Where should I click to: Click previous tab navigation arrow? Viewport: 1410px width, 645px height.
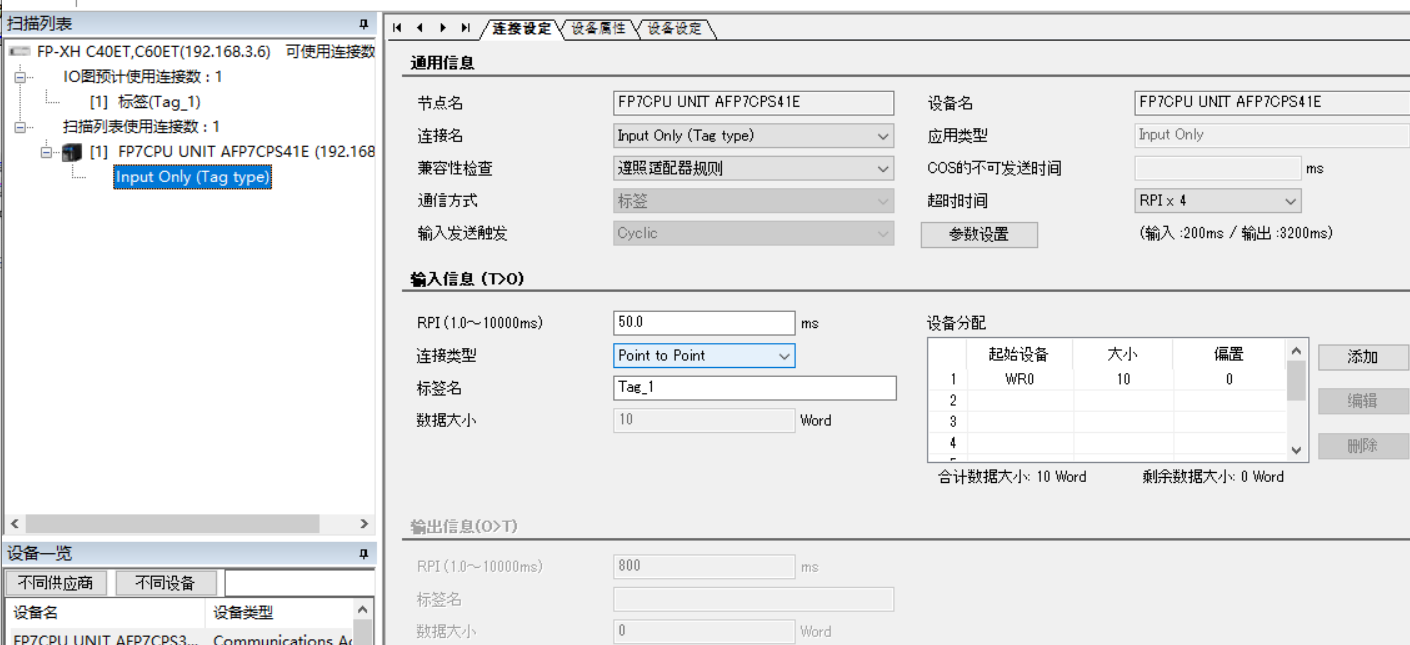pyautogui.click(x=420, y=28)
